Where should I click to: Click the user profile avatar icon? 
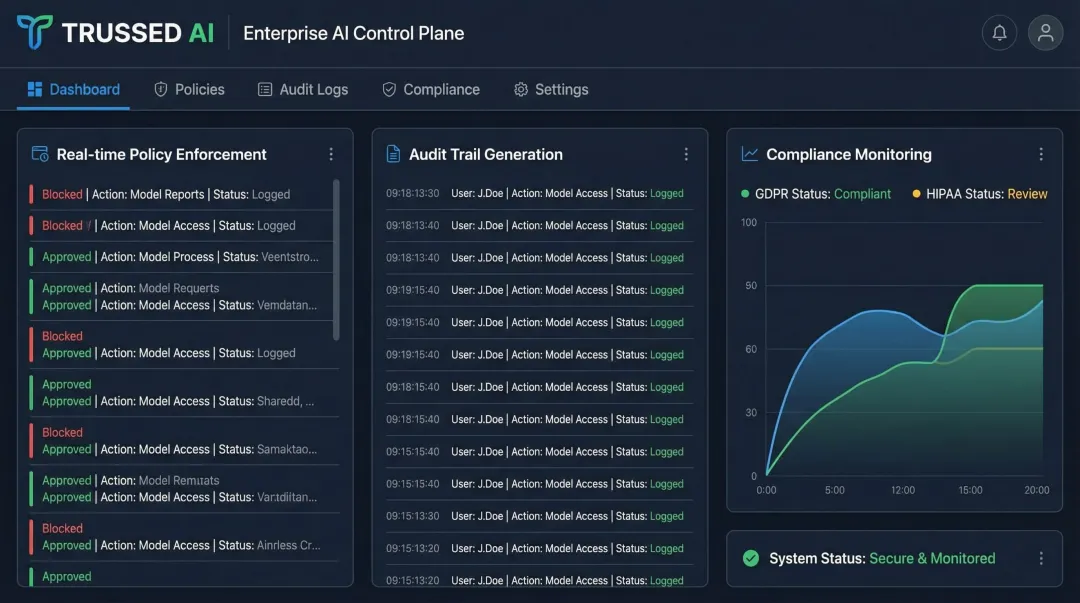pyautogui.click(x=1045, y=32)
